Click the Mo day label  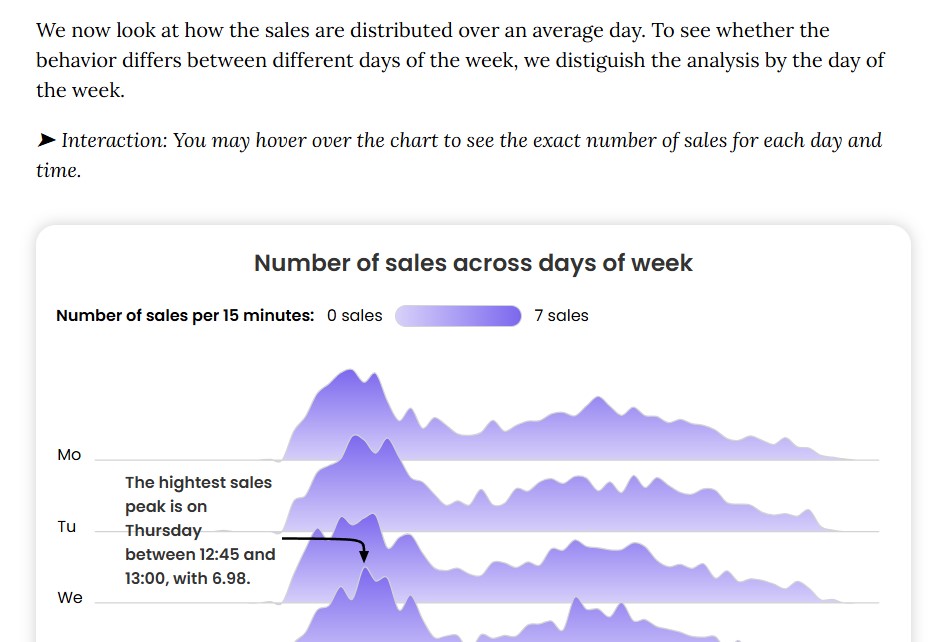[x=69, y=455]
